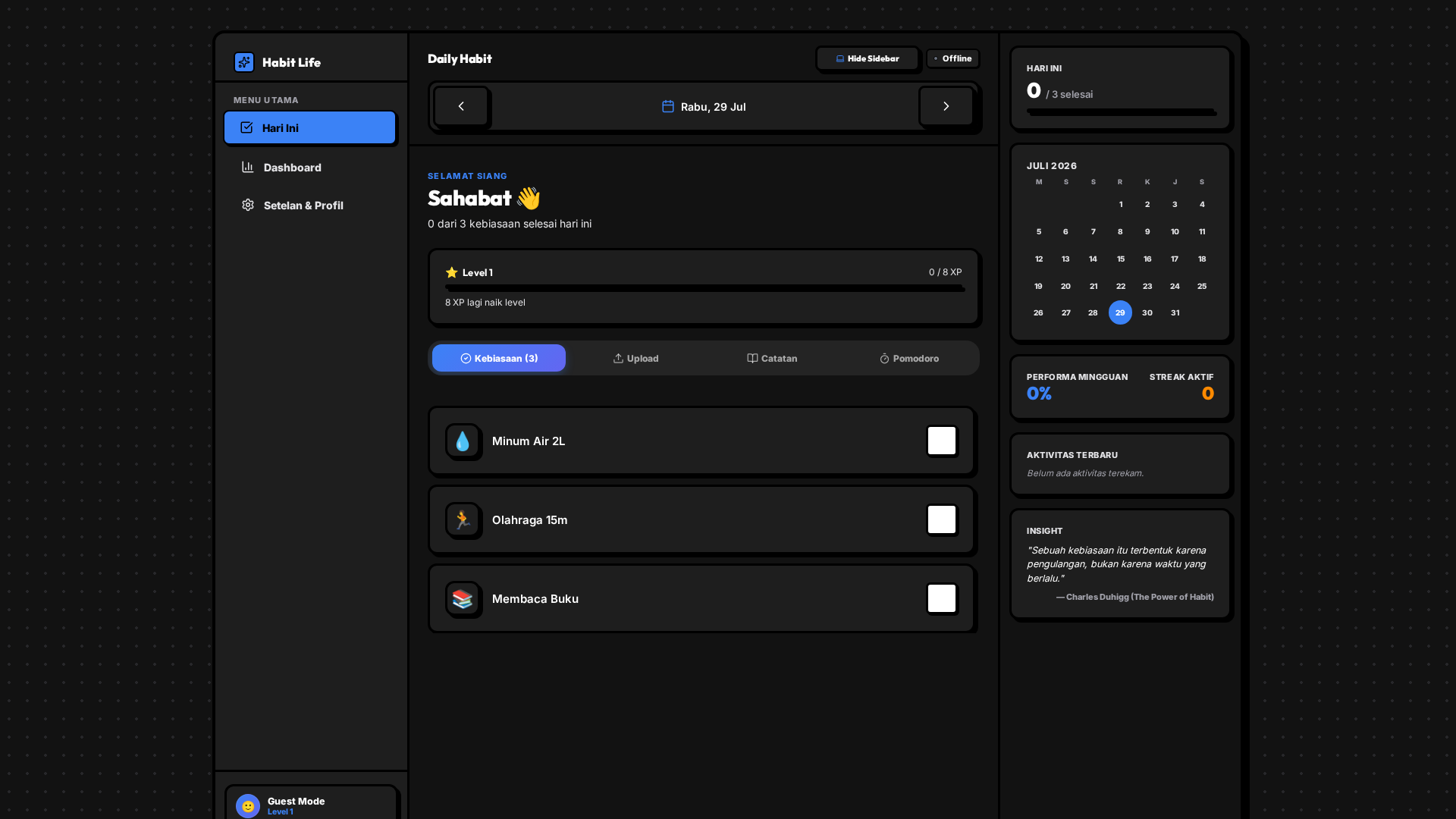Open the Guest Mode profile card

311,804
